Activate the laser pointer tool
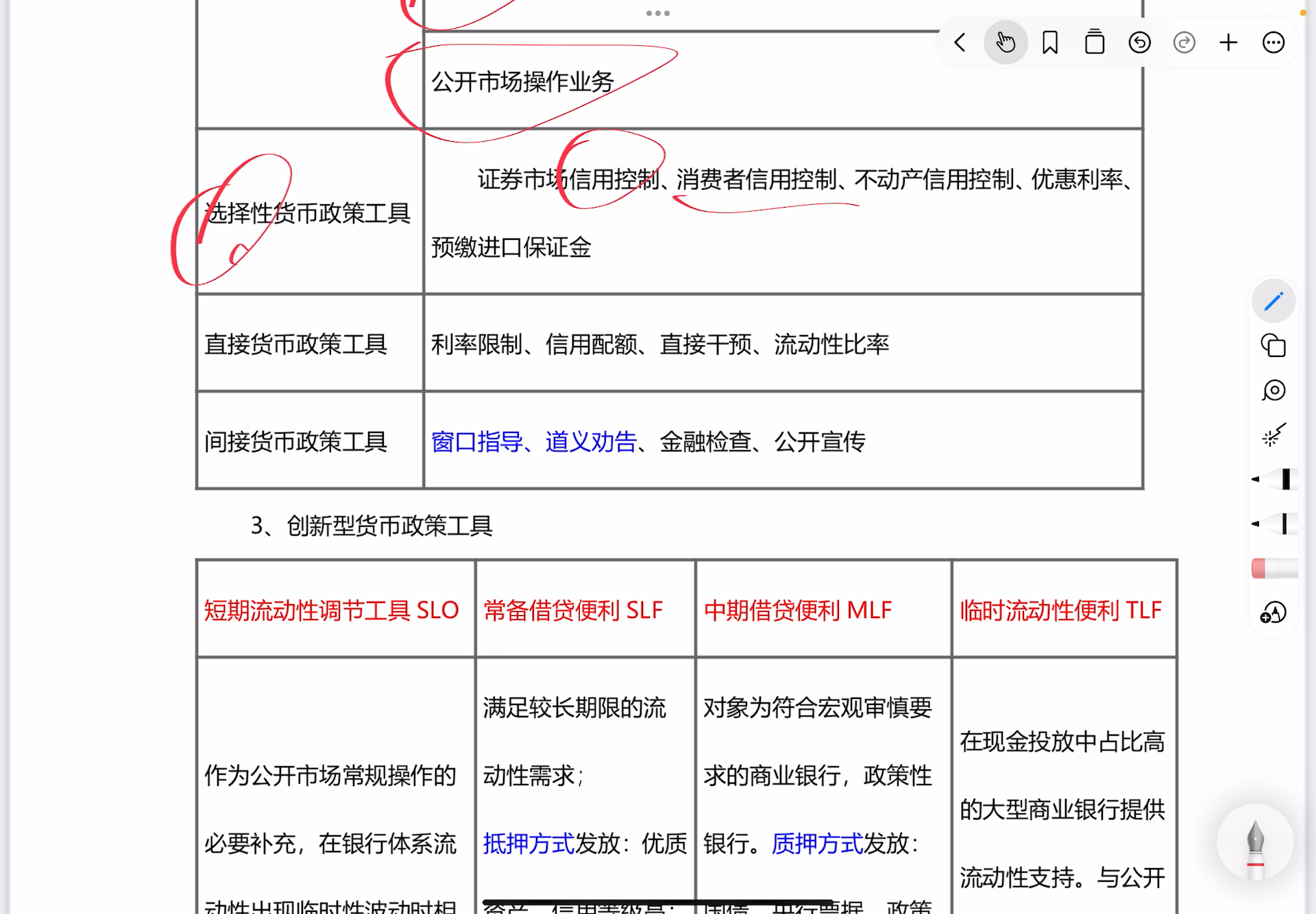The height and width of the screenshot is (914, 1316). 1273,435
